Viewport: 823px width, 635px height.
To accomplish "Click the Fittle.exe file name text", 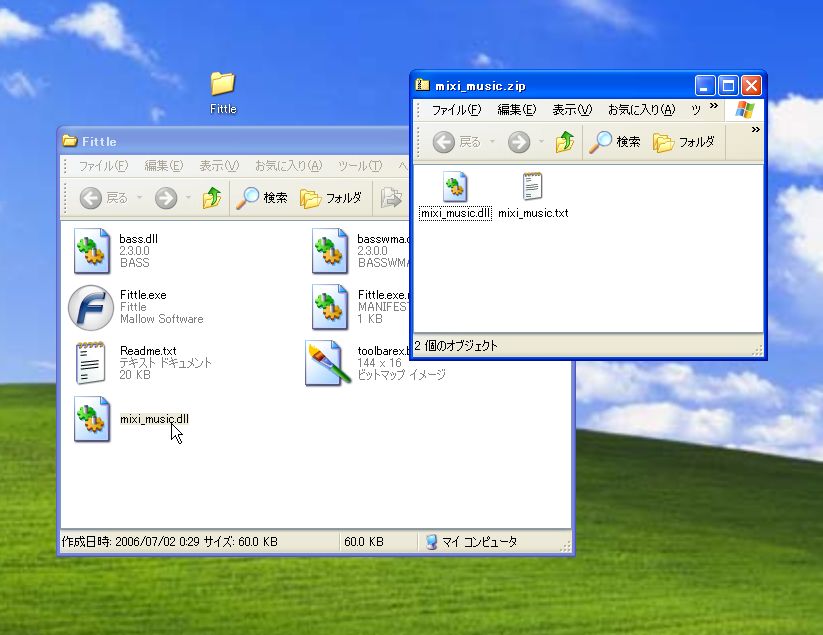I will click(x=143, y=294).
